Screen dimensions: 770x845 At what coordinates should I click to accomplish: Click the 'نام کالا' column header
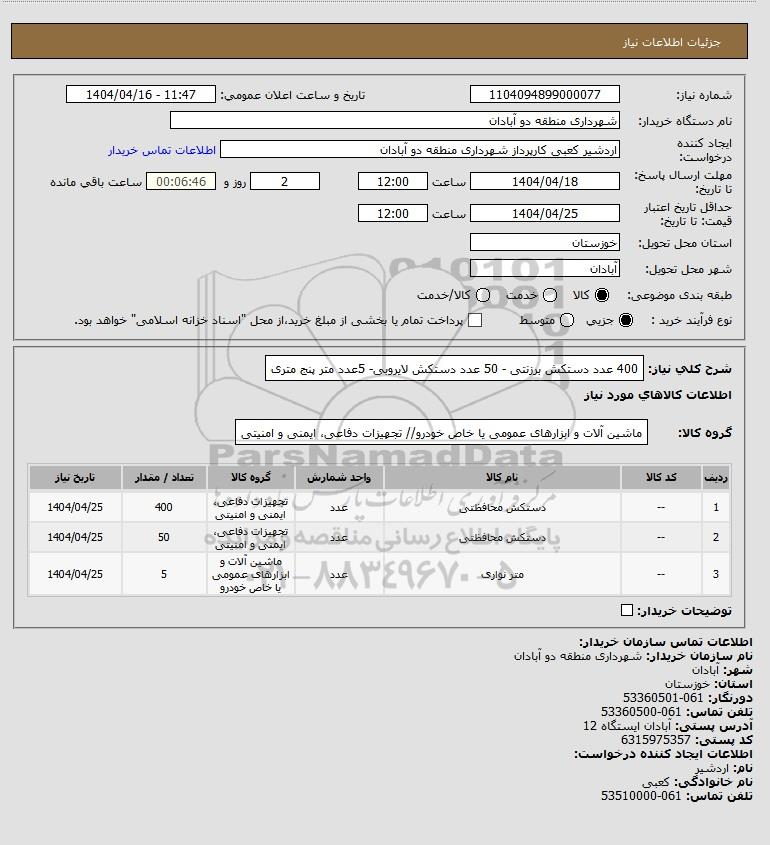click(x=502, y=477)
